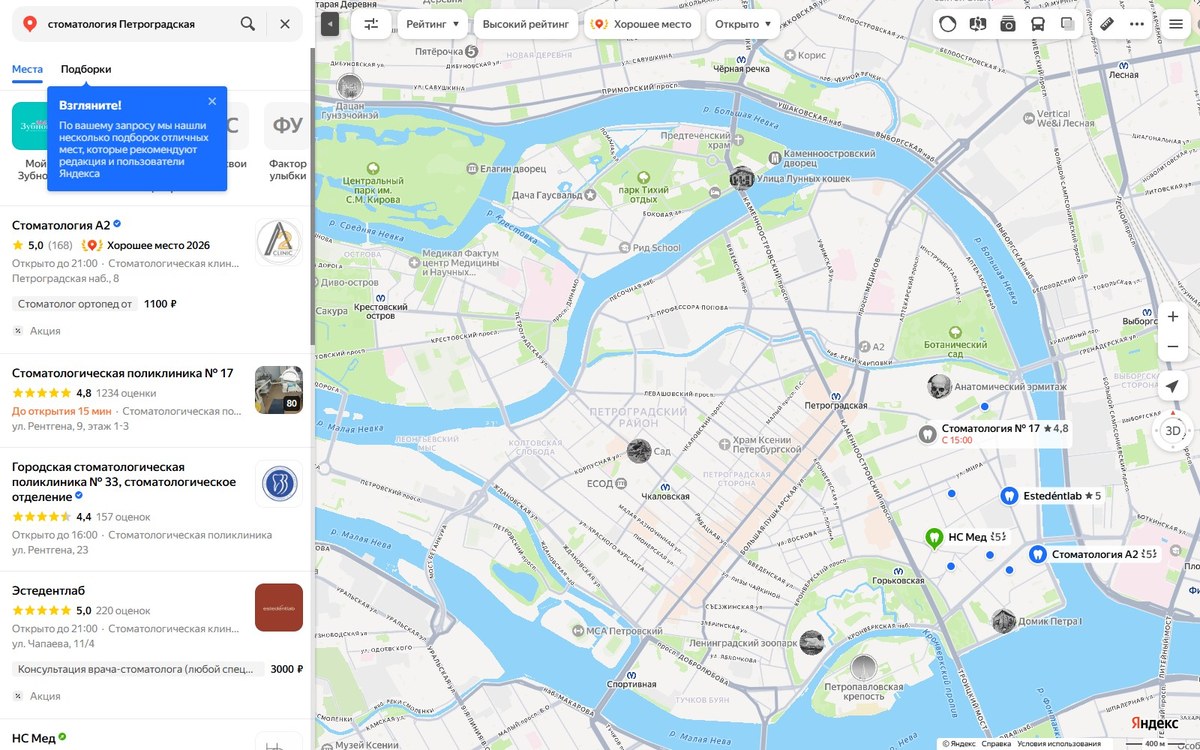
Task: Toggle the 3D map view
Action: tap(1173, 431)
